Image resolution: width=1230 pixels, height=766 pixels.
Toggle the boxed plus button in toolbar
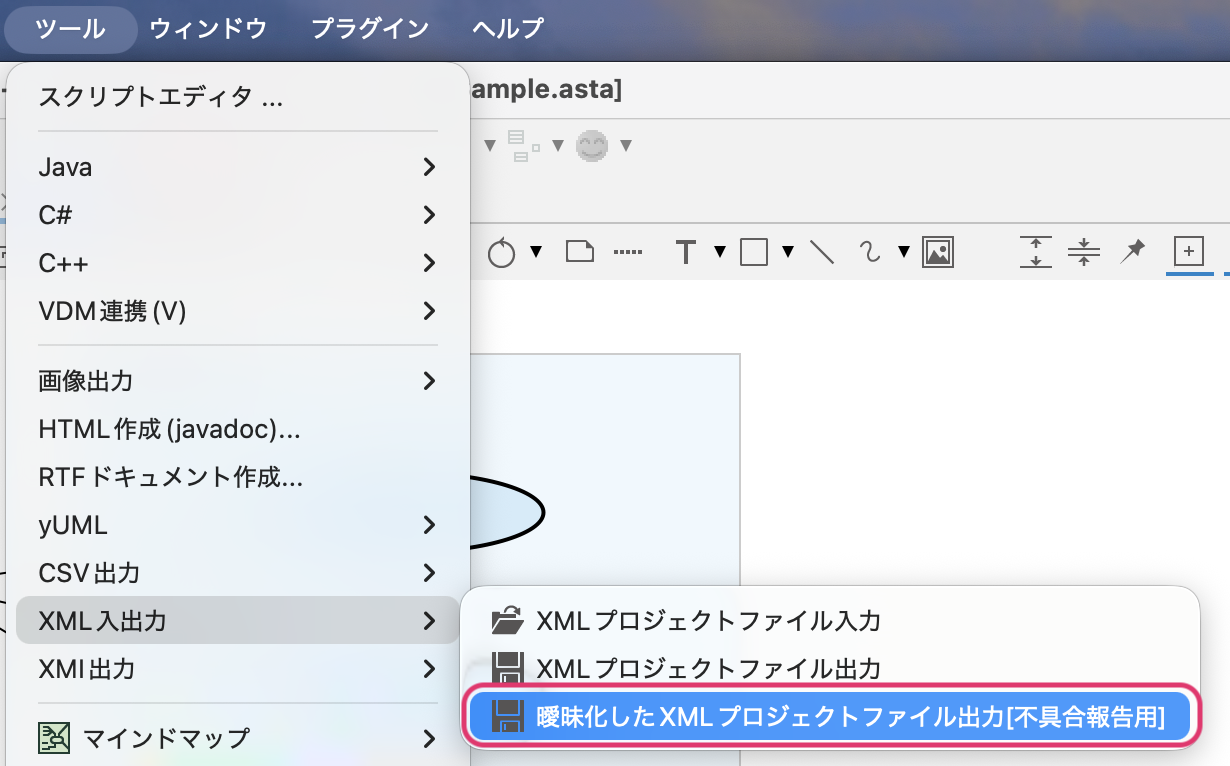click(x=1187, y=251)
